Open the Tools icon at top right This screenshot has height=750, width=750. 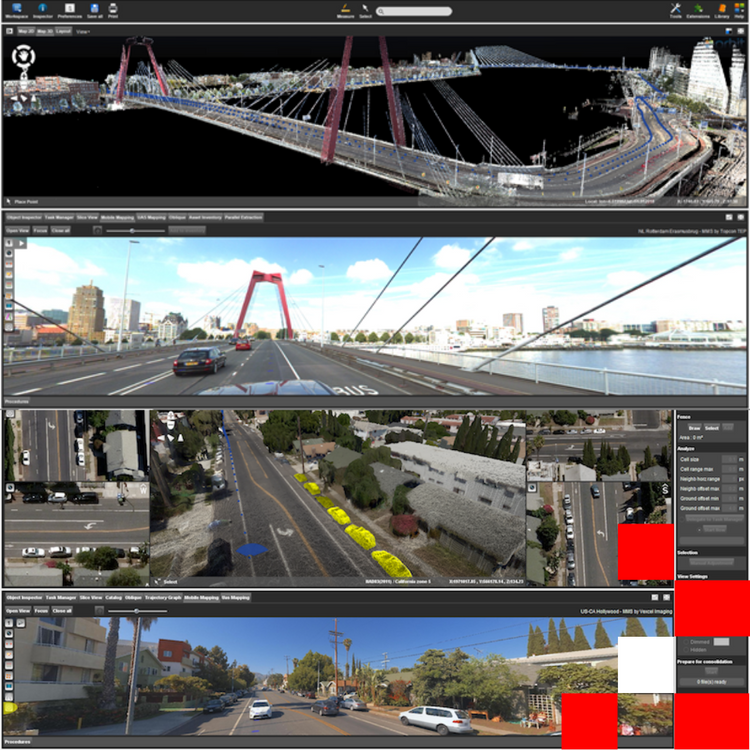coord(675,9)
